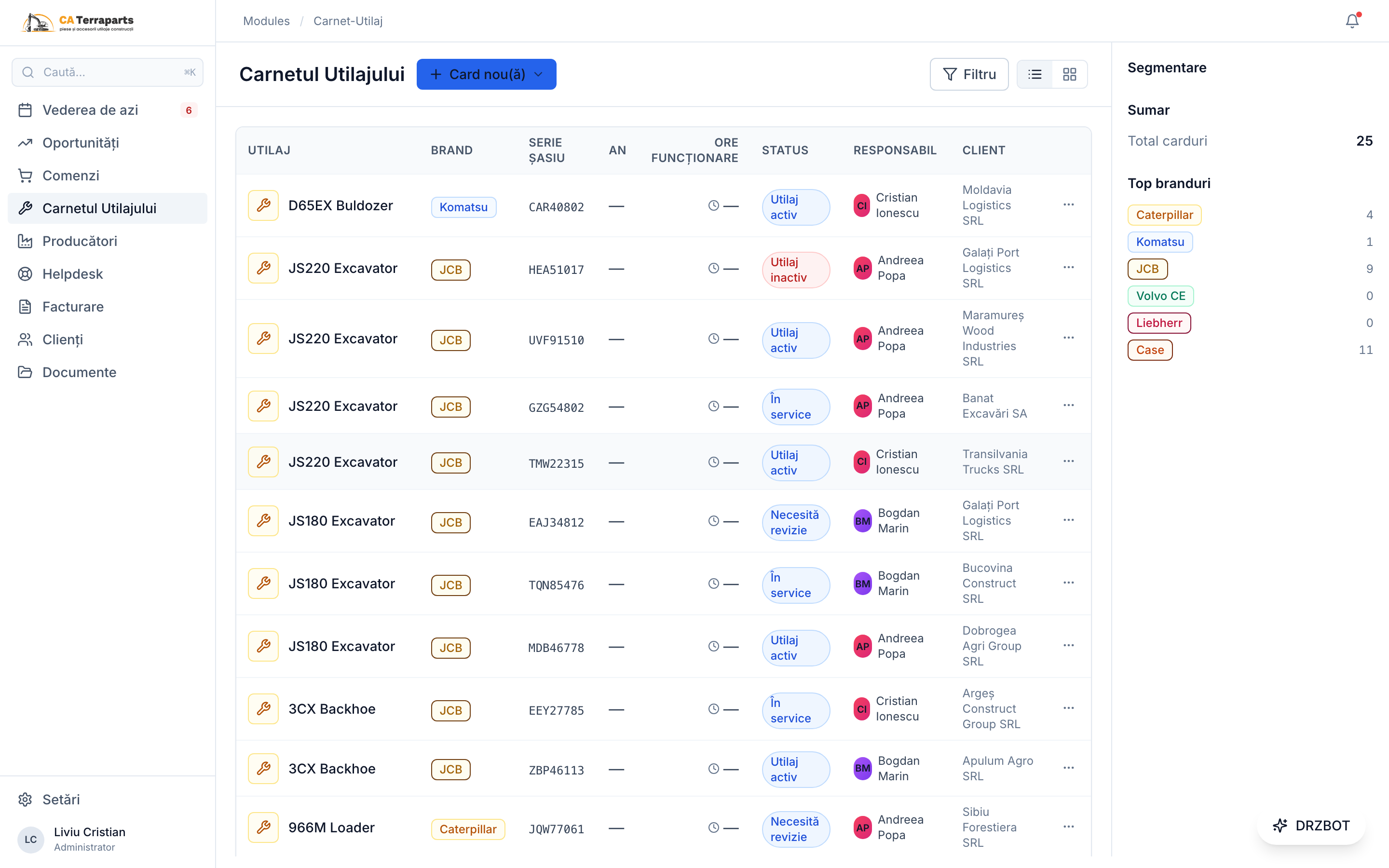Filter by JCB in Top branduri
This screenshot has height=868, width=1389.
(x=1147, y=269)
